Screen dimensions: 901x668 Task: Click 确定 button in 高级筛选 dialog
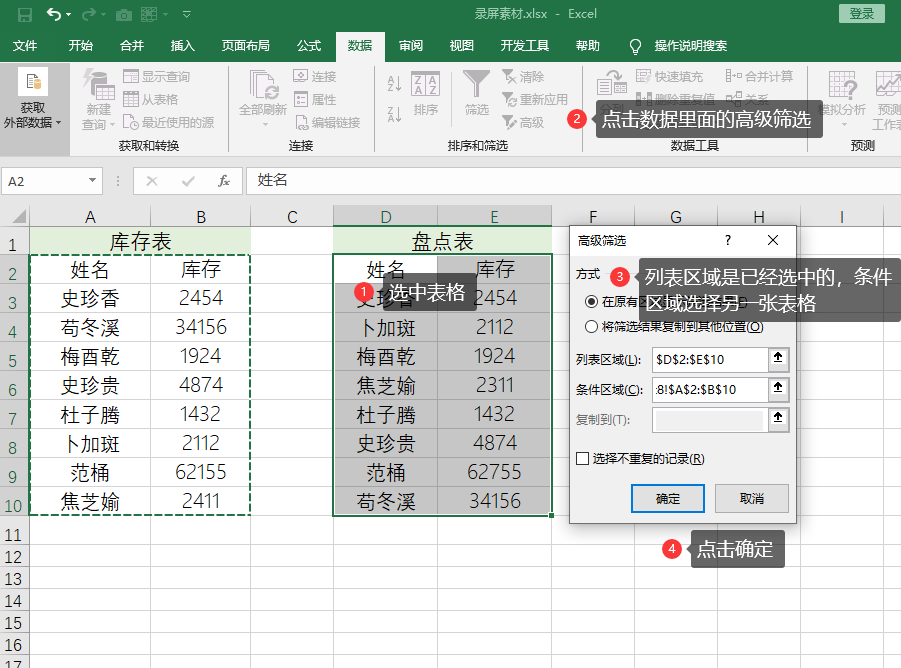(668, 498)
